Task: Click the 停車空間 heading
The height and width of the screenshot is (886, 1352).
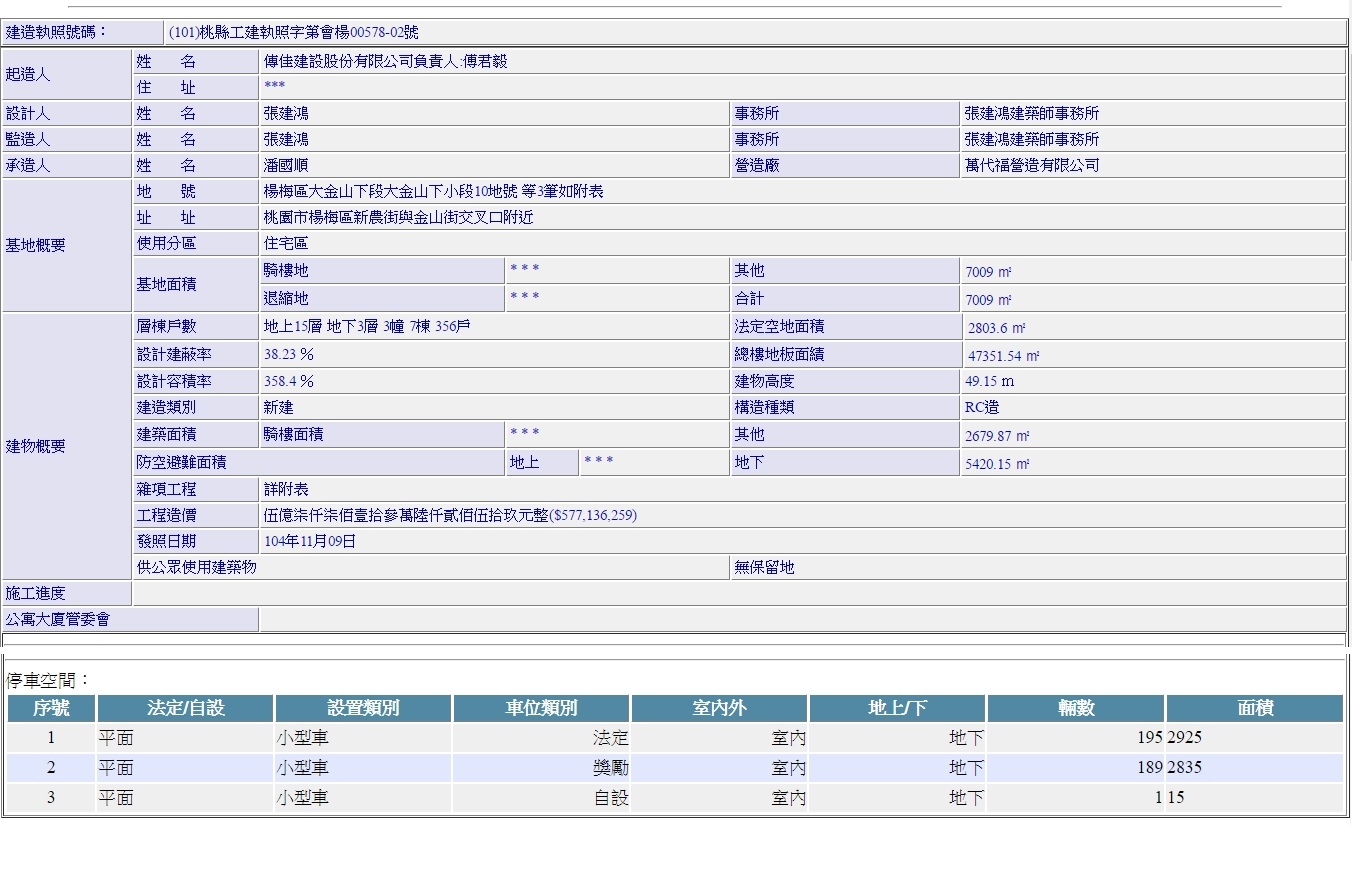Action: pyautogui.click(x=49, y=681)
